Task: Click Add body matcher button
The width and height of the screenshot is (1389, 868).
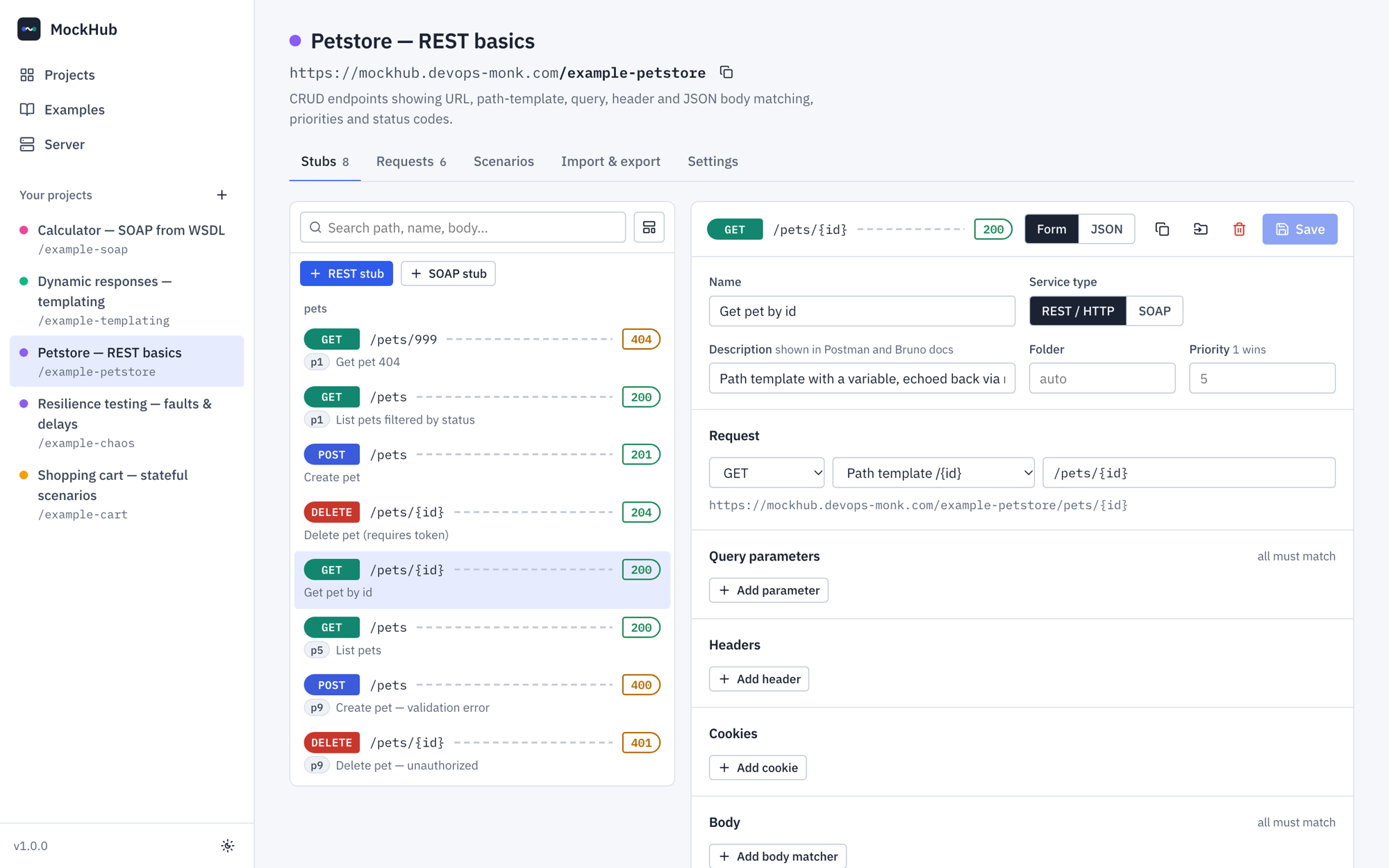Action: point(777,856)
